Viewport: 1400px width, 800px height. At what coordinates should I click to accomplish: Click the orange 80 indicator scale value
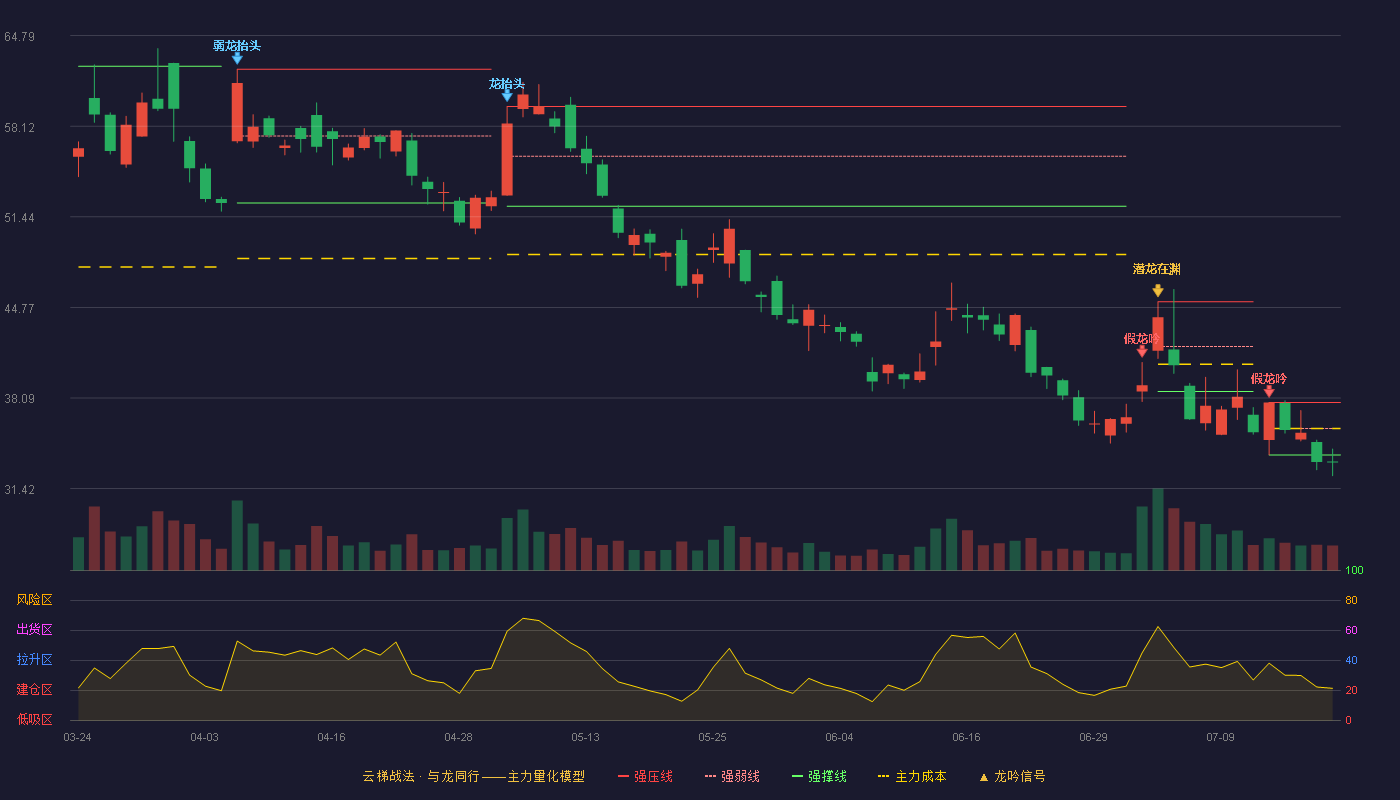(1351, 600)
